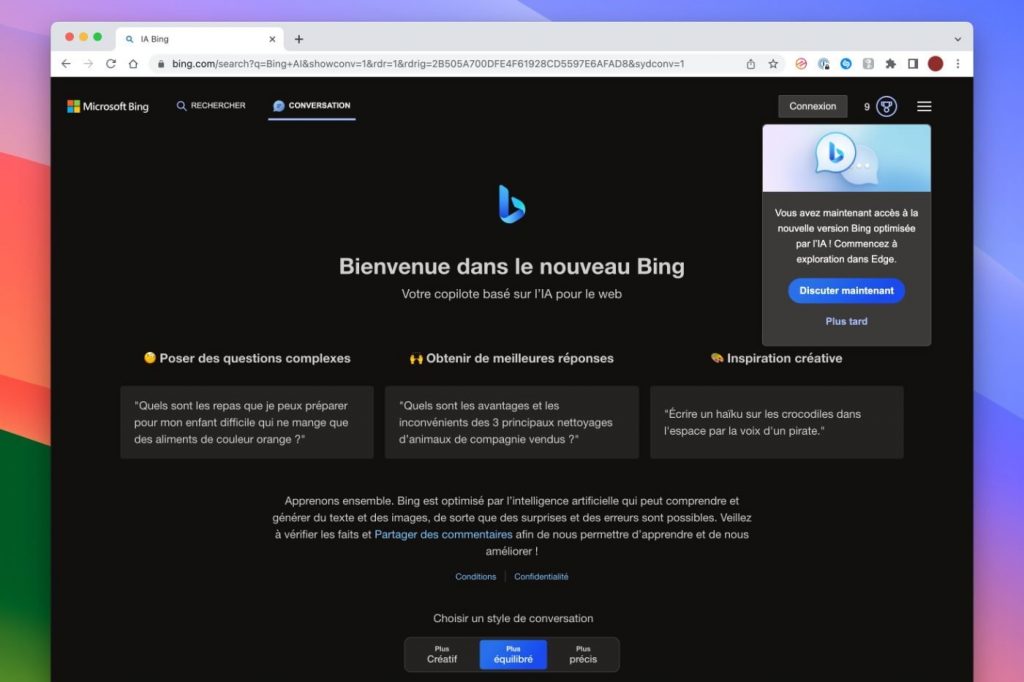The width and height of the screenshot is (1024, 682).
Task: Select the Plus Créatif conversation style
Action: point(442,654)
